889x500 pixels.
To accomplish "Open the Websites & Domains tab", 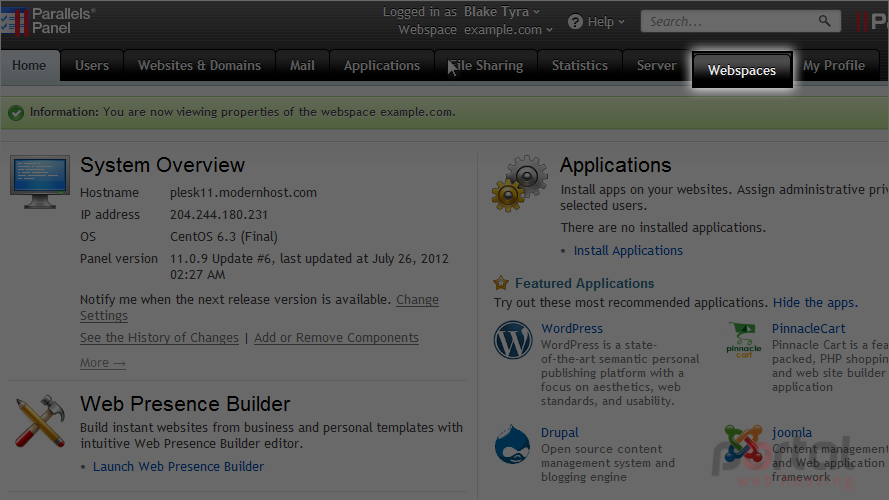I will tap(200, 66).
